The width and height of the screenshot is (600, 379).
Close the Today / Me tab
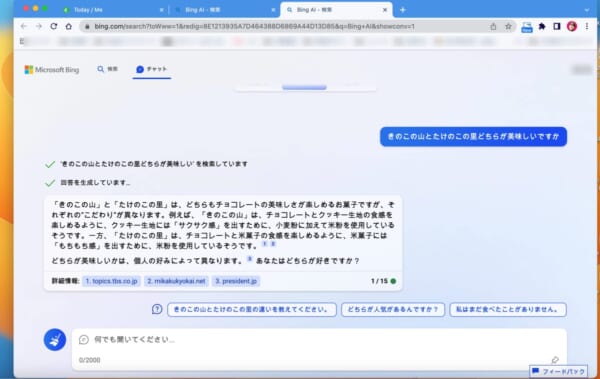(161, 10)
